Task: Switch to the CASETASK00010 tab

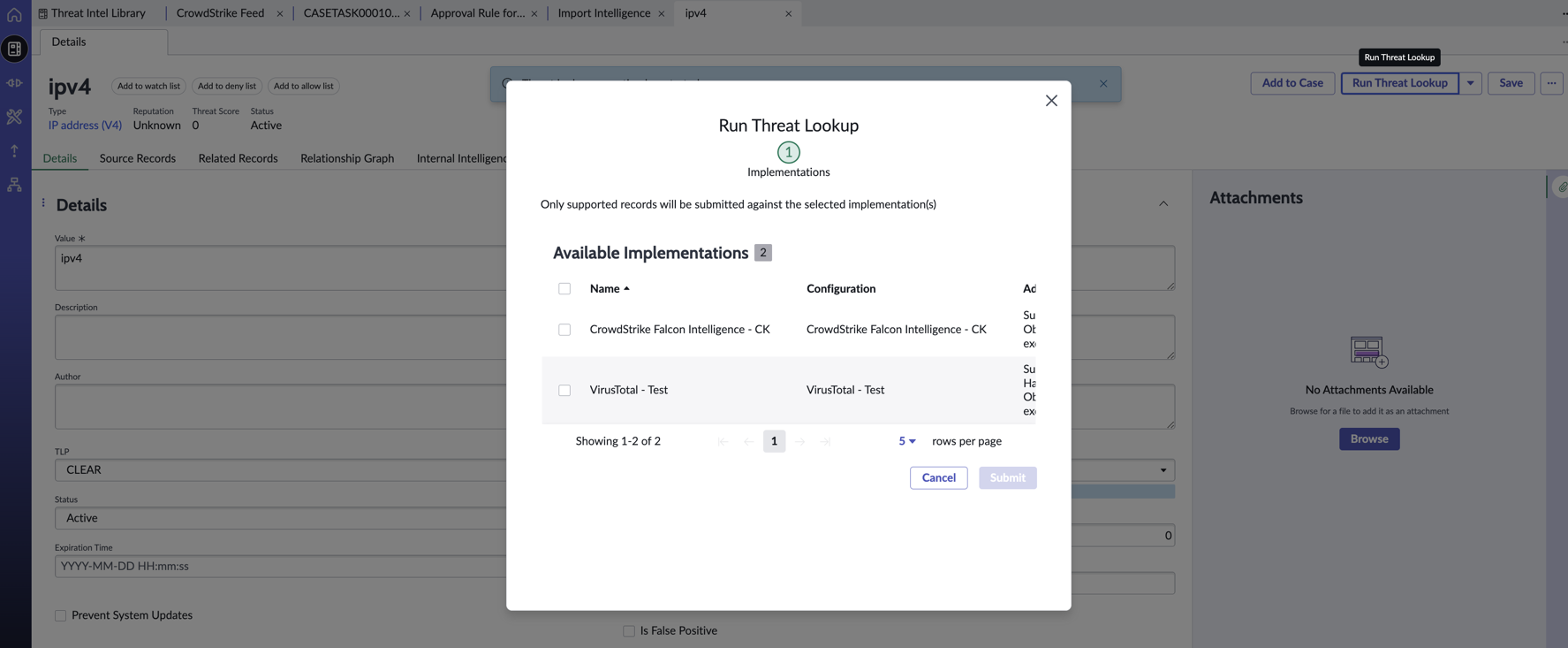Action: click(x=351, y=13)
